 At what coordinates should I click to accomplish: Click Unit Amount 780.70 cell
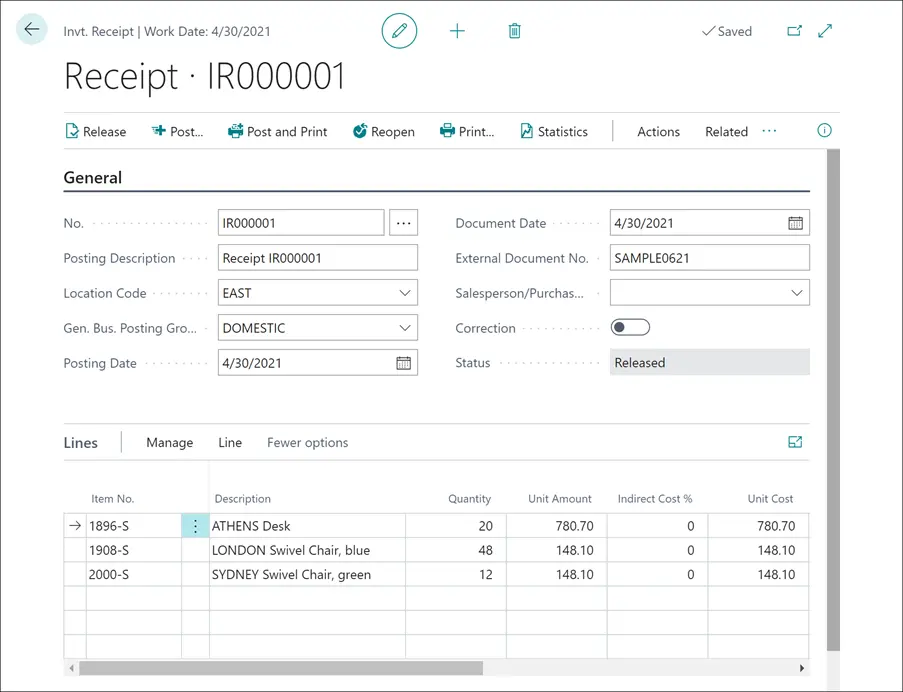(x=556, y=526)
